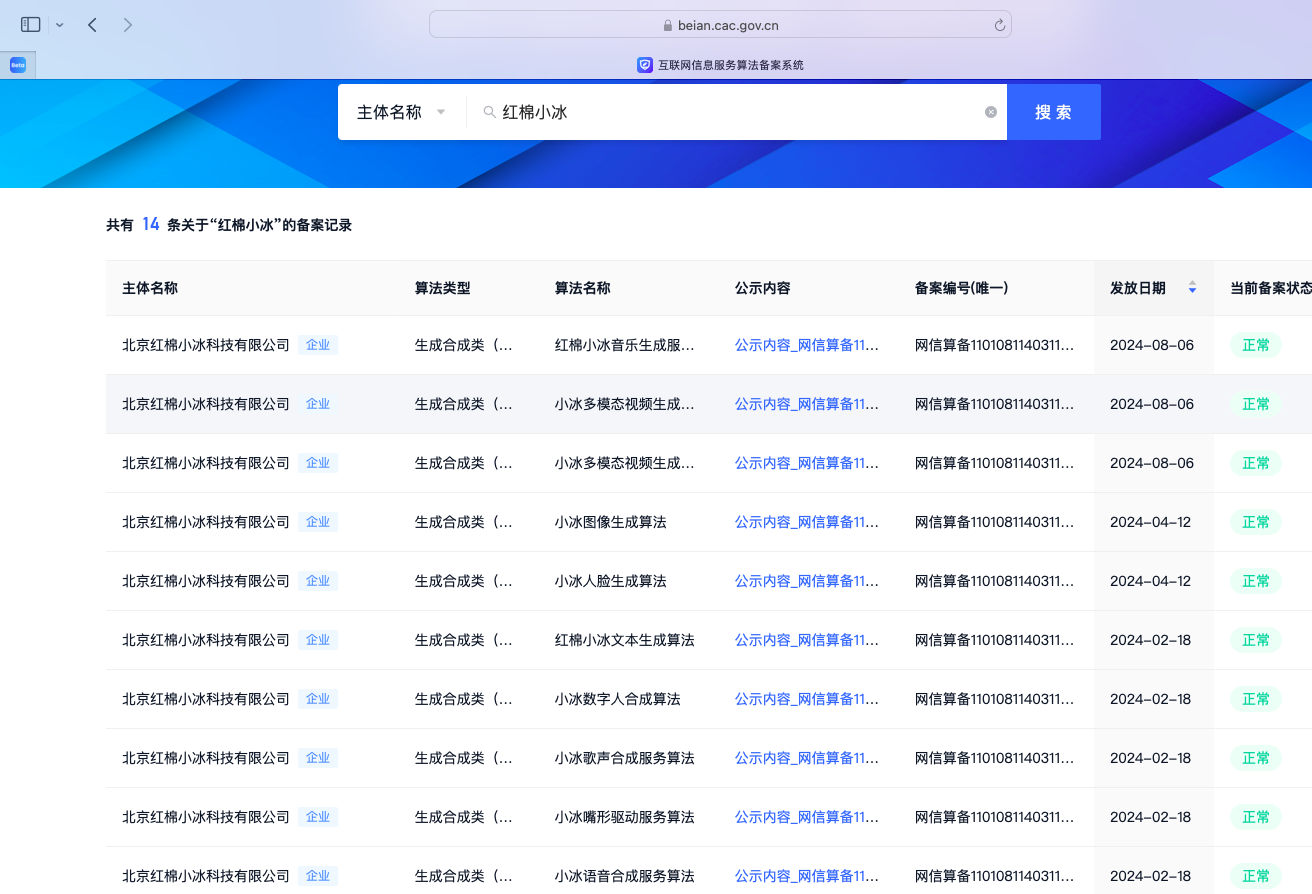Open the 主体名称 search type dropdown
Image resolution: width=1312 pixels, height=894 pixels.
[401, 112]
